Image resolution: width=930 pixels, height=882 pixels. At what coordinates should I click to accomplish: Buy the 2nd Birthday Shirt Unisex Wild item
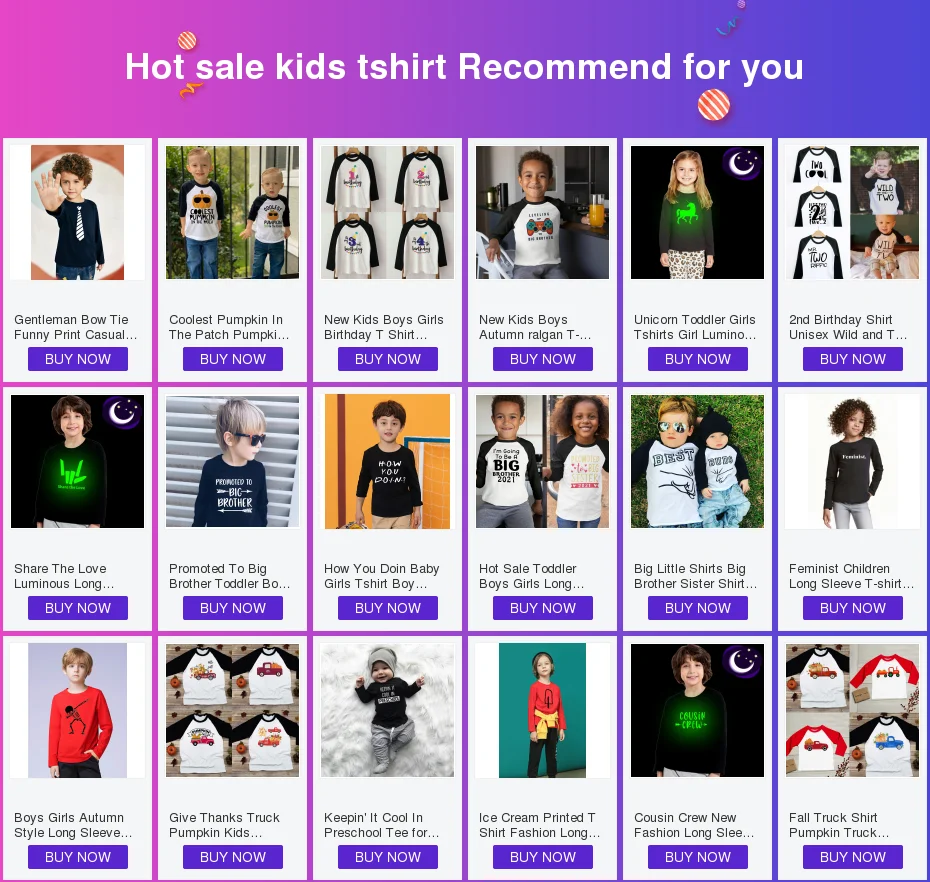tap(852, 359)
